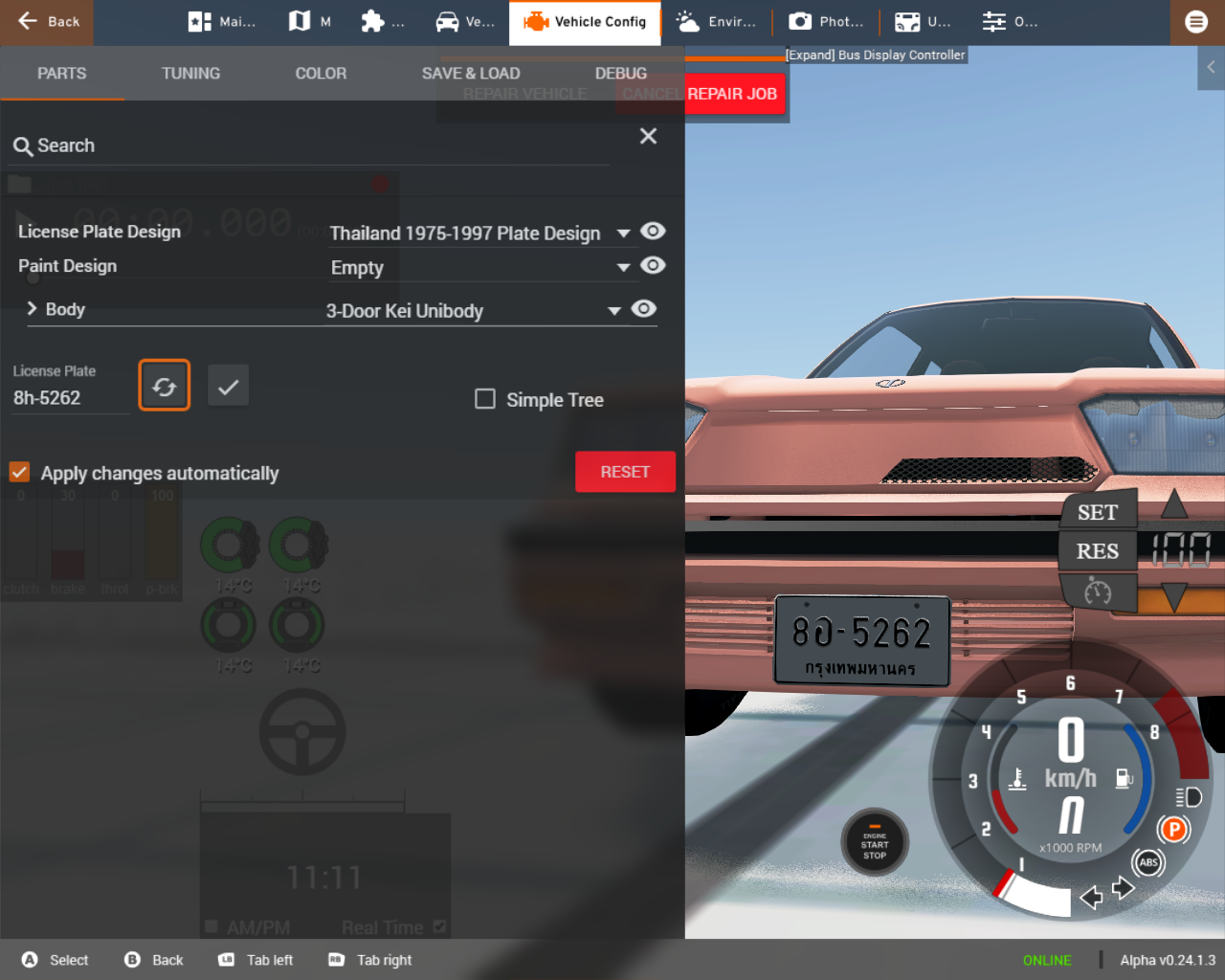Click [Expand] Bus Display Controller label

pos(876,56)
